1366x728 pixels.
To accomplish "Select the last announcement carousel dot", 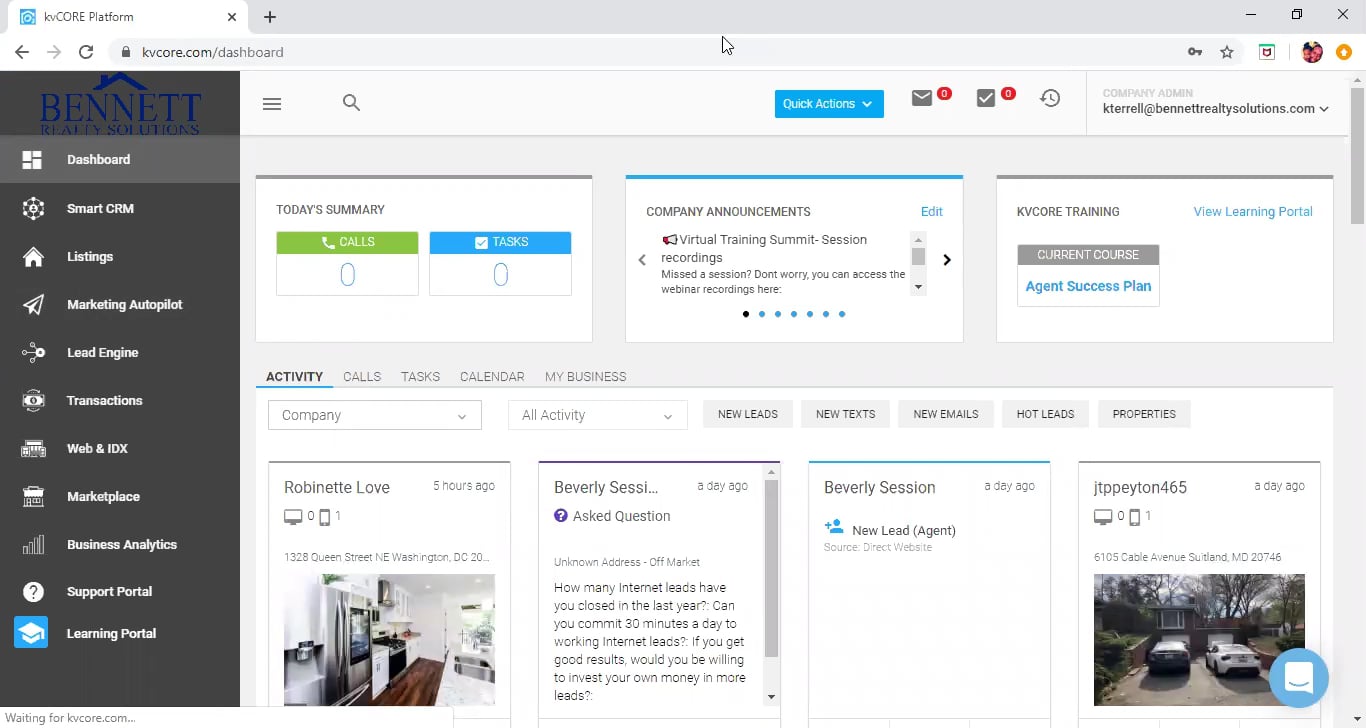I will pyautogui.click(x=842, y=314).
